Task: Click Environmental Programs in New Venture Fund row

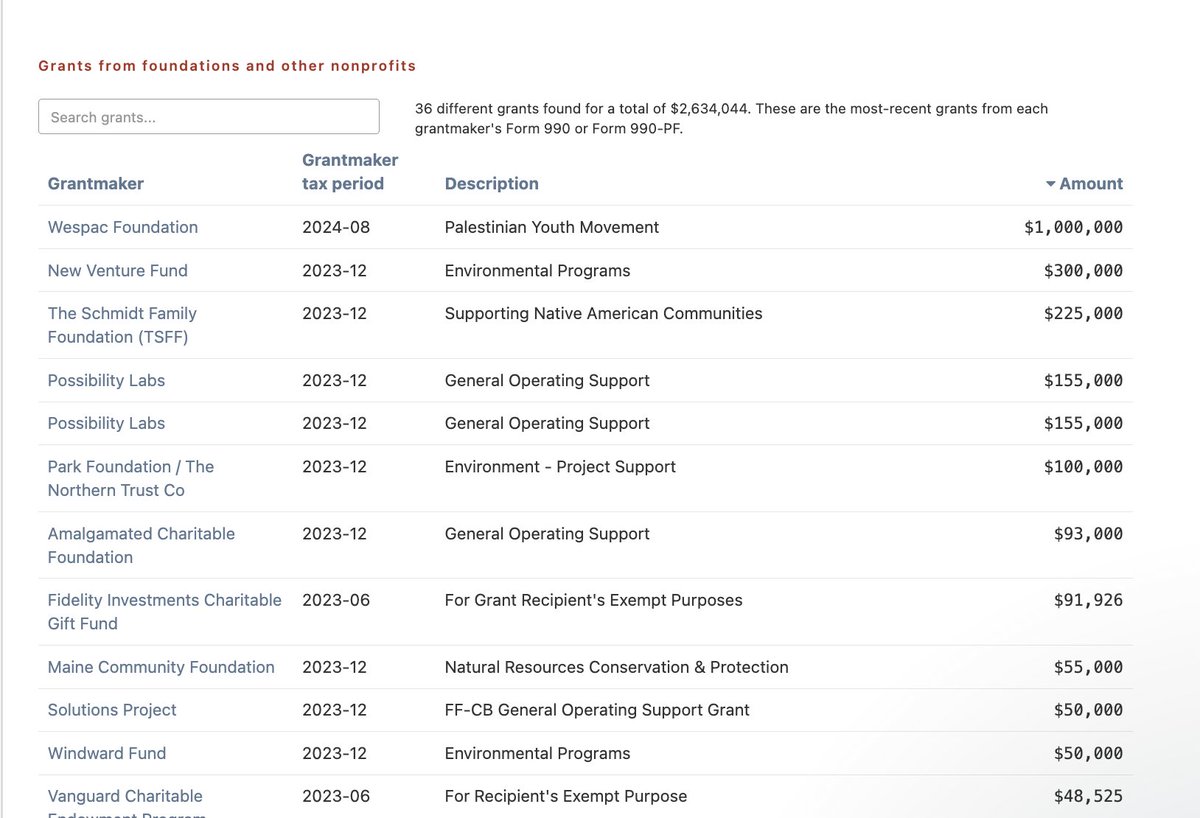Action: click(x=538, y=270)
